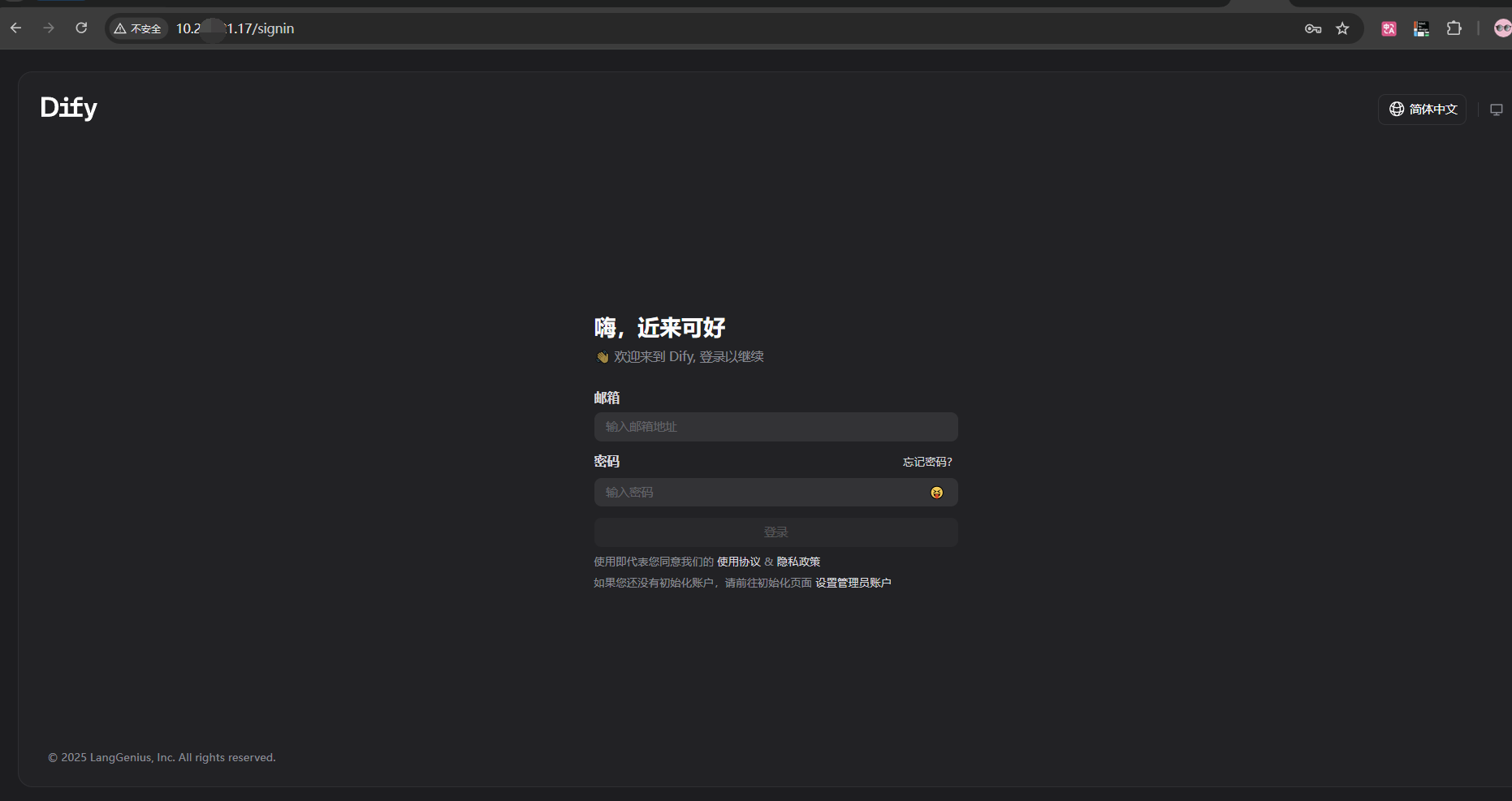Go back to the previous page
Screen dimensions: 1512x801
(x=16, y=28)
